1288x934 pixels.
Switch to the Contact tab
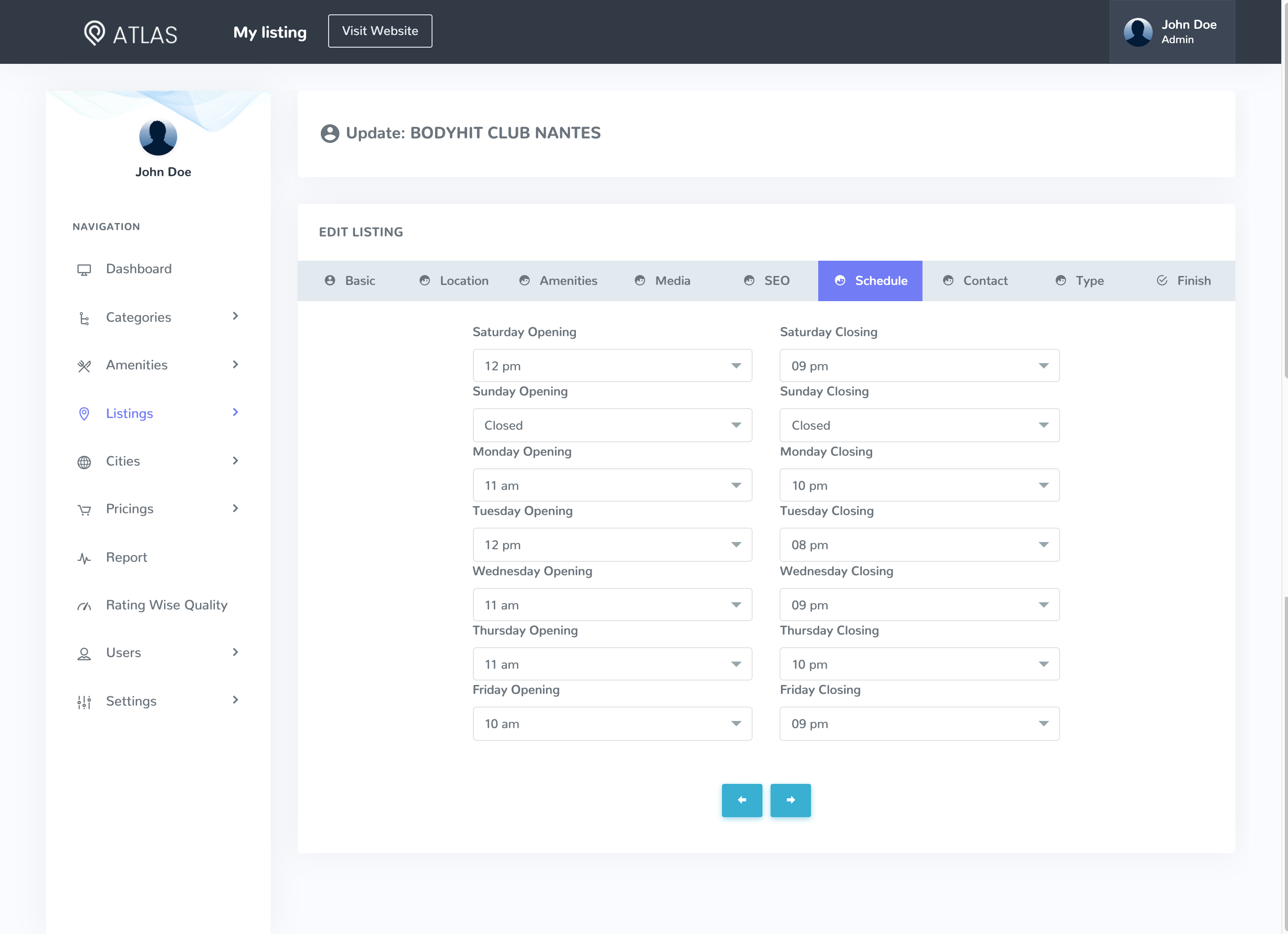(x=985, y=280)
